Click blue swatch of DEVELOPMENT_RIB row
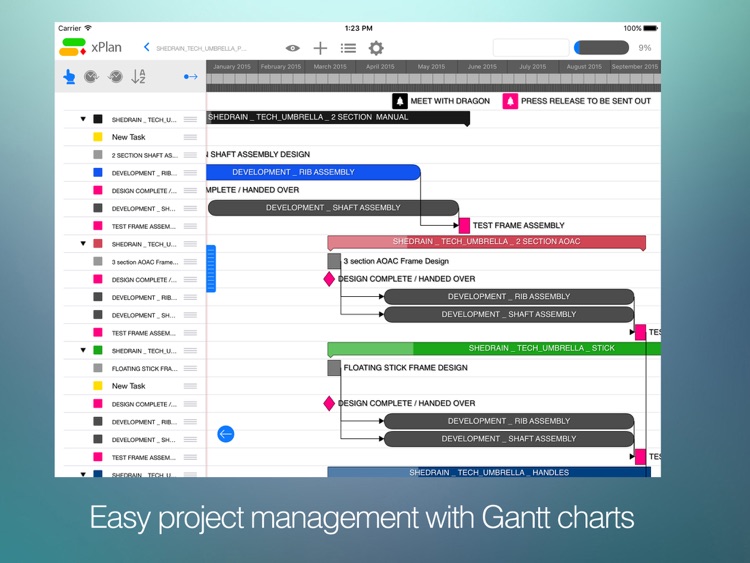Screen dimensions: 750x563 click(x=98, y=172)
